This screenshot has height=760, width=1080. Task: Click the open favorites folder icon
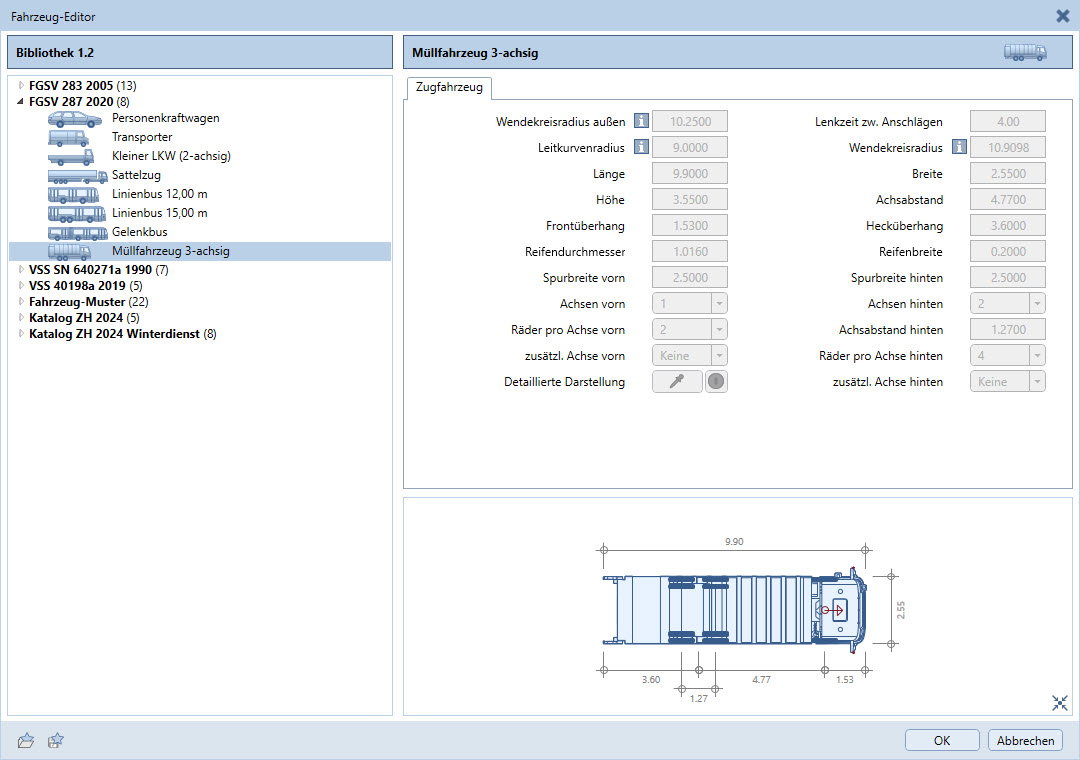click(26, 740)
